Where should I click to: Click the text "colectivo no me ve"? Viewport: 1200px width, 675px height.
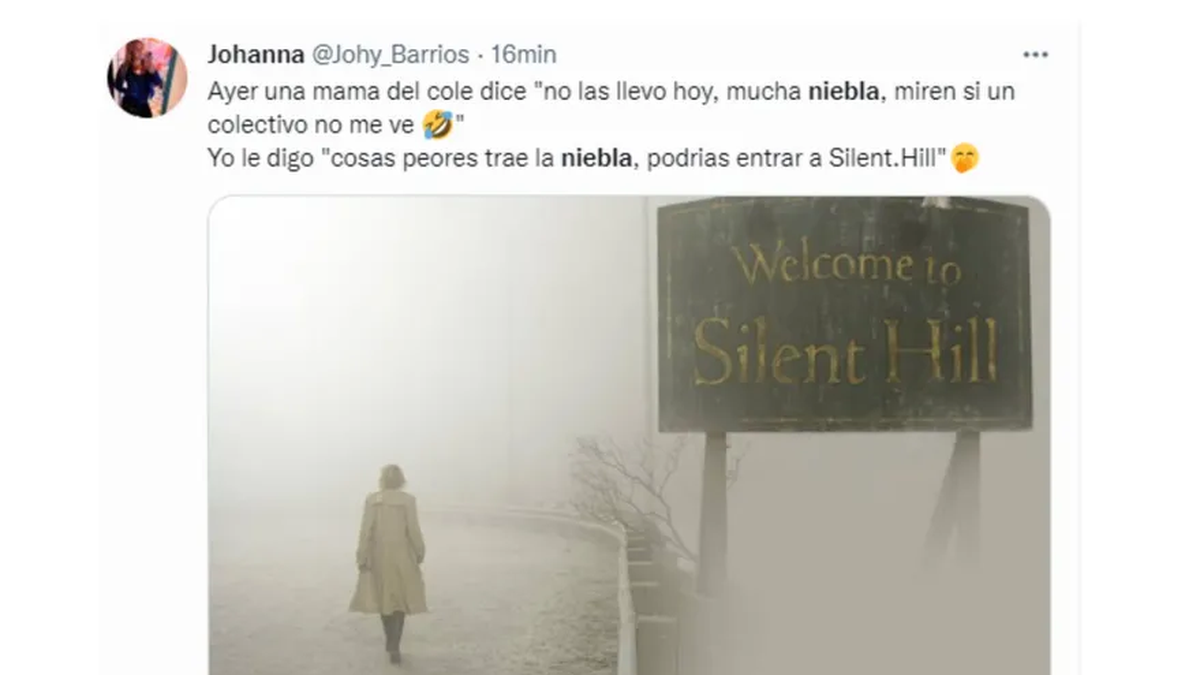[x=313, y=125]
